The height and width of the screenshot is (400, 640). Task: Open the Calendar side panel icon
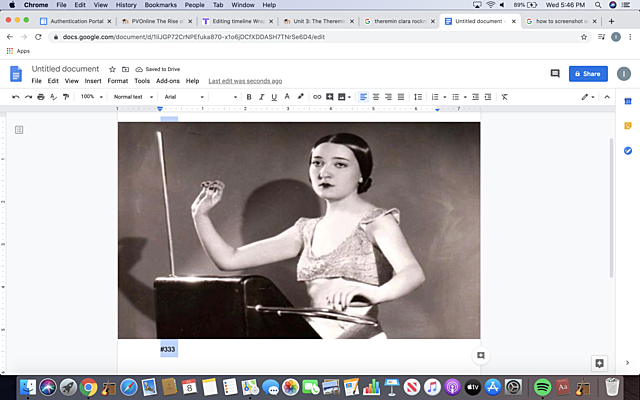628,101
